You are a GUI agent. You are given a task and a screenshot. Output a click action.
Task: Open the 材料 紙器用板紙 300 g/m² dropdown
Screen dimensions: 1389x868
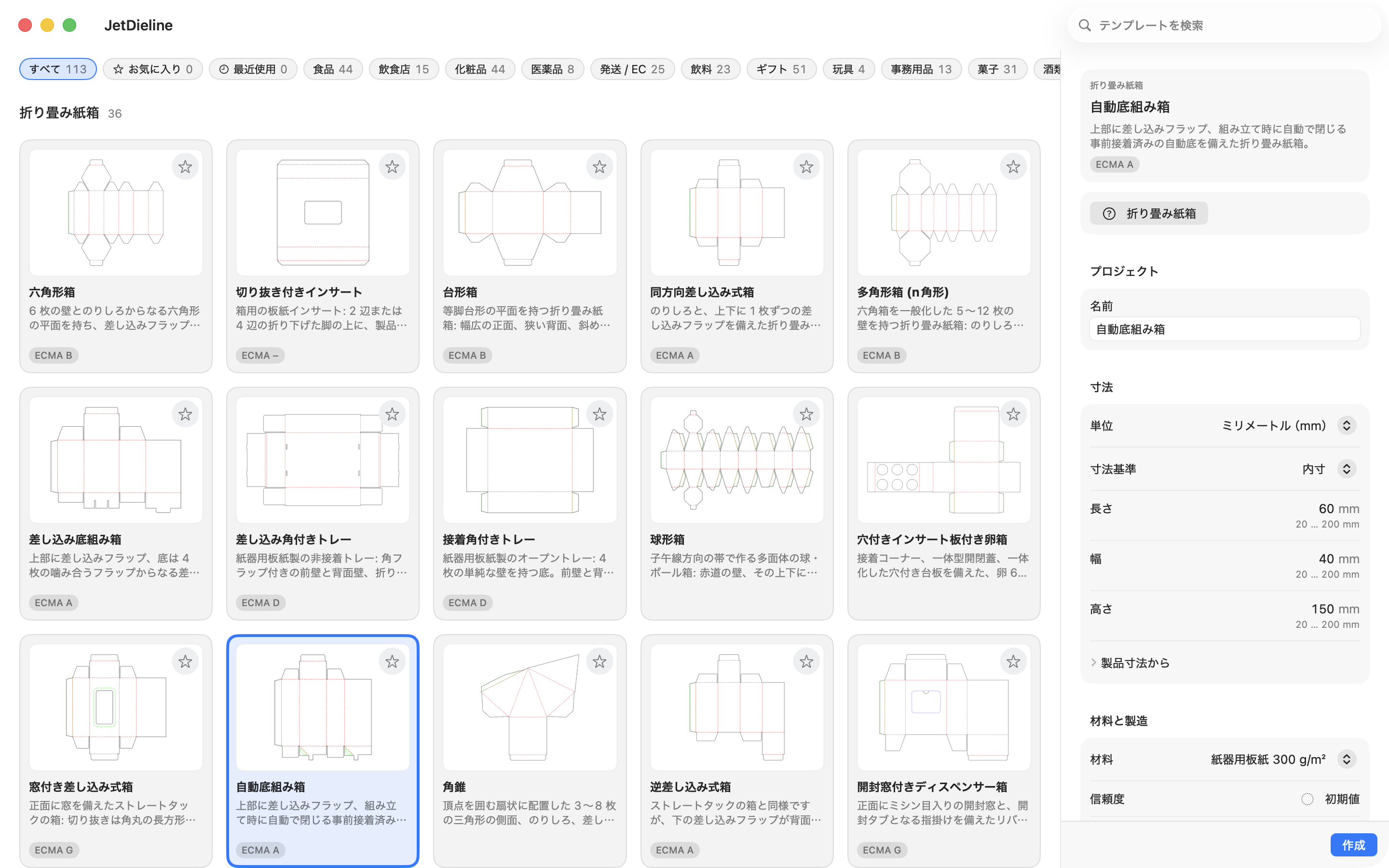point(1346,759)
